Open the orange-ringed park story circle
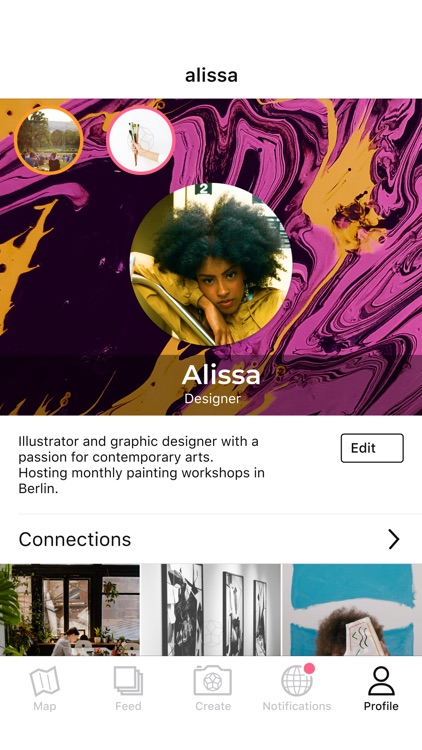This screenshot has height=750, width=422. click(x=49, y=140)
